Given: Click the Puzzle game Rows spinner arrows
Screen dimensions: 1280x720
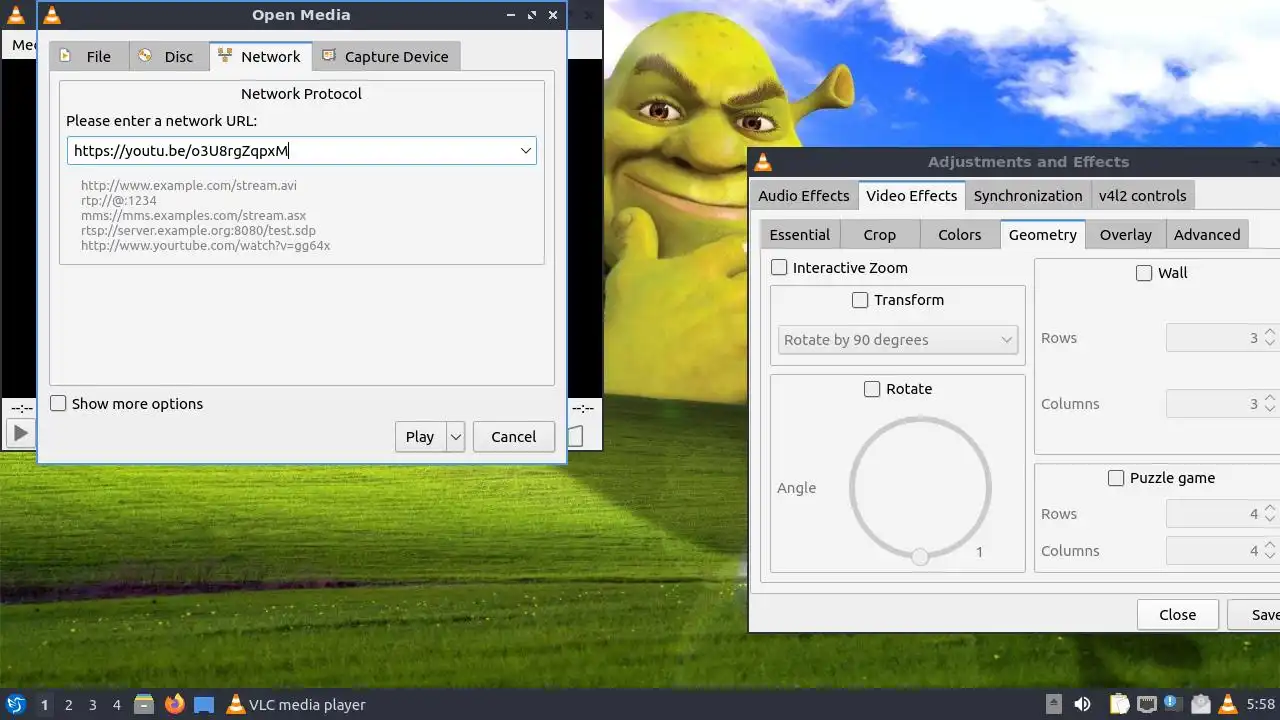Looking at the screenshot, I should tap(1270, 514).
